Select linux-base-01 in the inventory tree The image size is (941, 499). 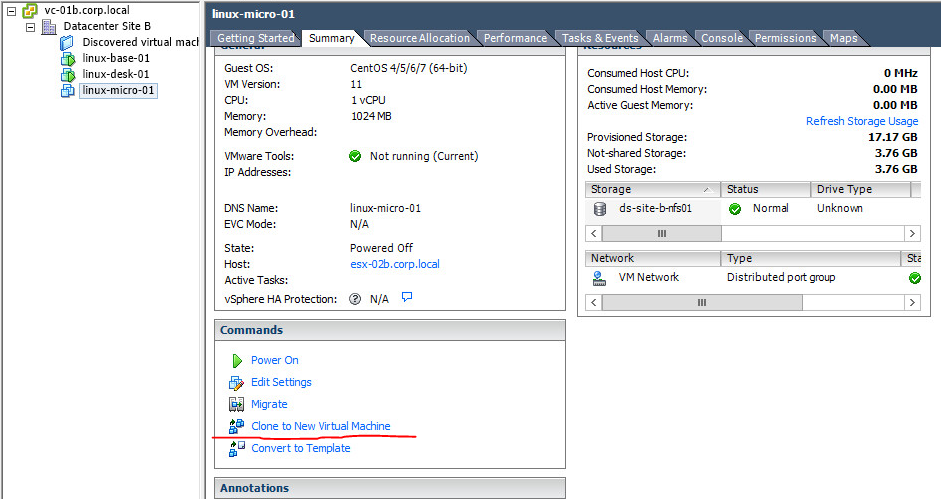pos(116,58)
